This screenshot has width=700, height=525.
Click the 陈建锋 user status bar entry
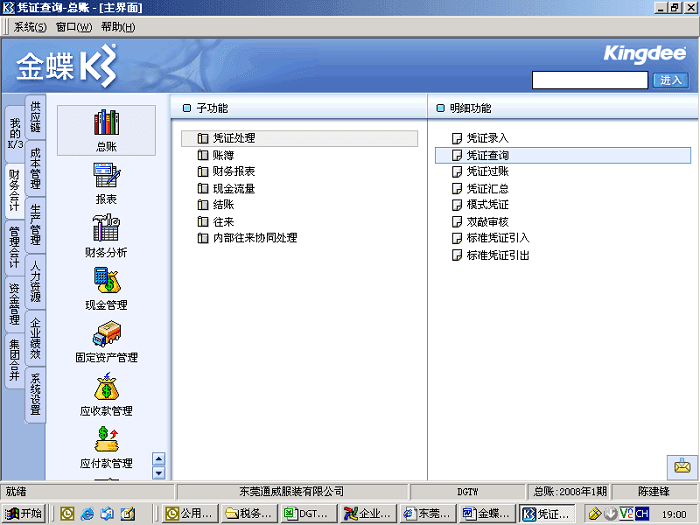coord(654,492)
